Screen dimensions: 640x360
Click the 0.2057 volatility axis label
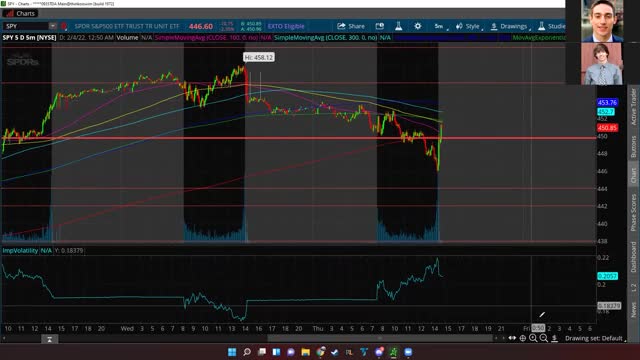pyautogui.click(x=607, y=276)
